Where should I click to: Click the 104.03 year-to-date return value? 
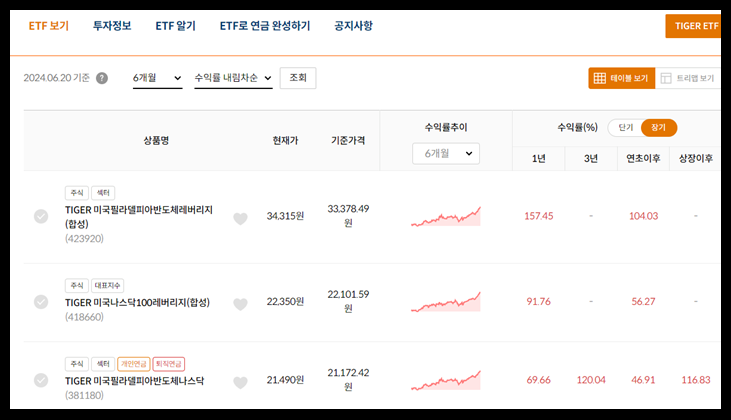click(643, 216)
